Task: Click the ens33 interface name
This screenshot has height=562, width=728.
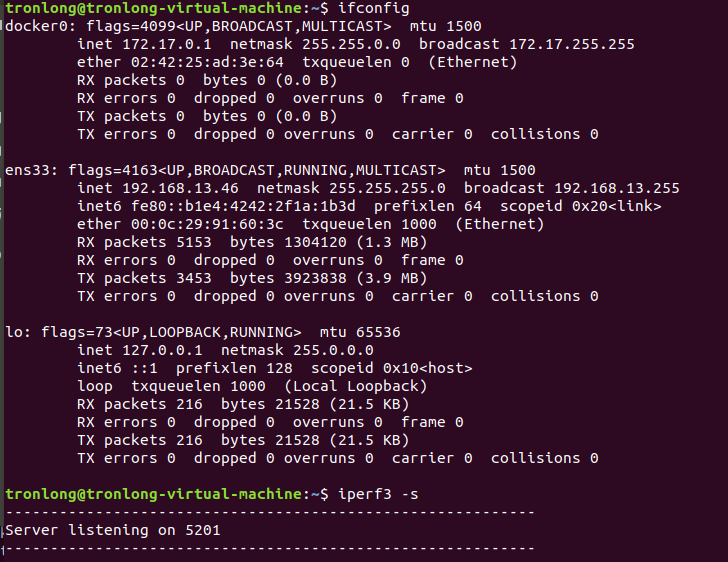Action: point(27,170)
